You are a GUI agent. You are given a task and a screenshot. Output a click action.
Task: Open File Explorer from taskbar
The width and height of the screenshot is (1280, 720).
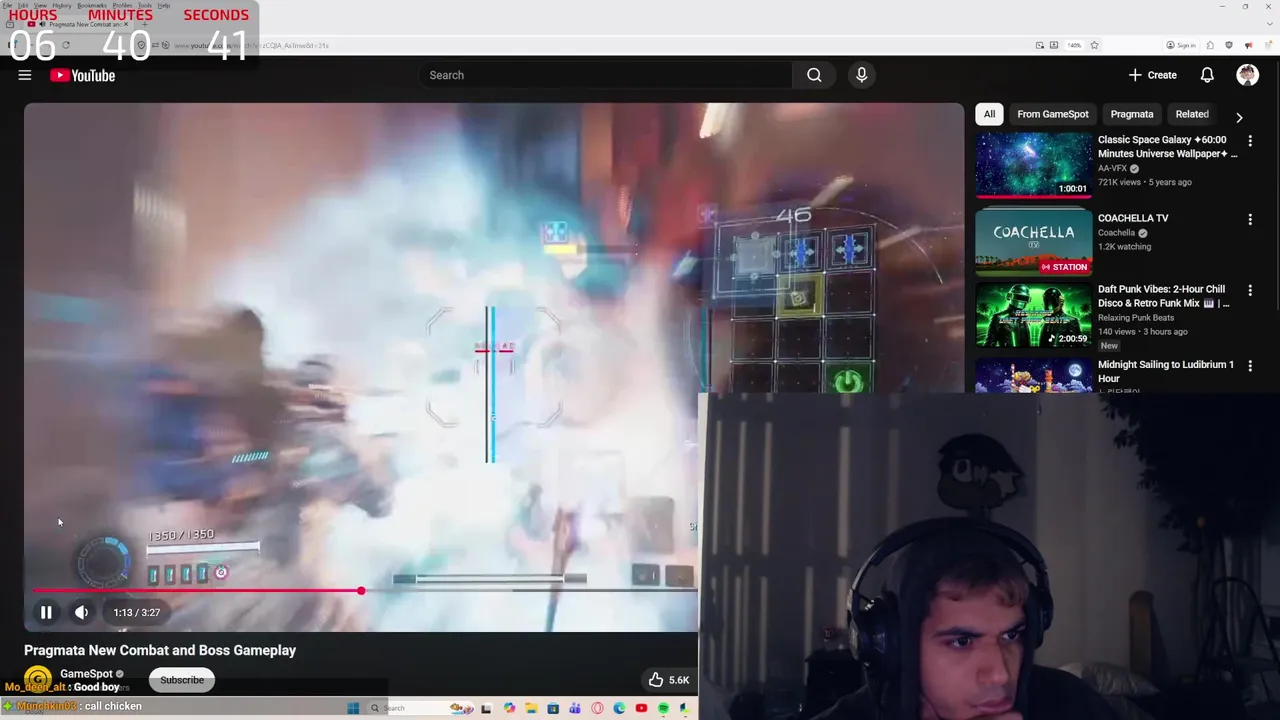(x=531, y=708)
